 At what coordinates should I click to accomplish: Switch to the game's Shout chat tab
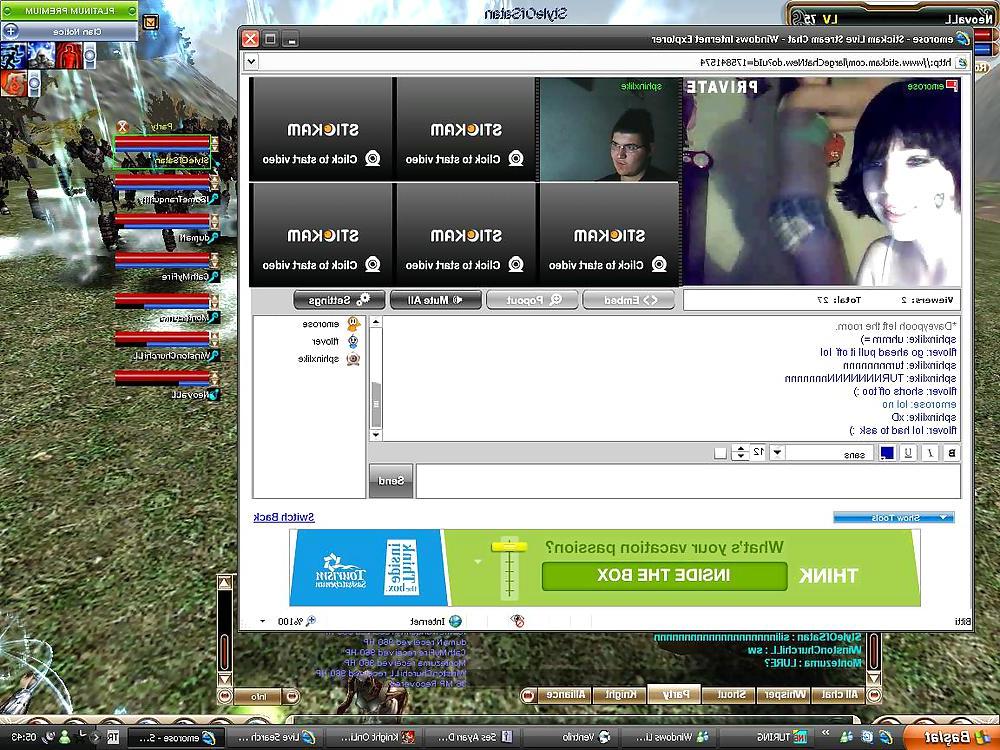[x=728, y=695]
